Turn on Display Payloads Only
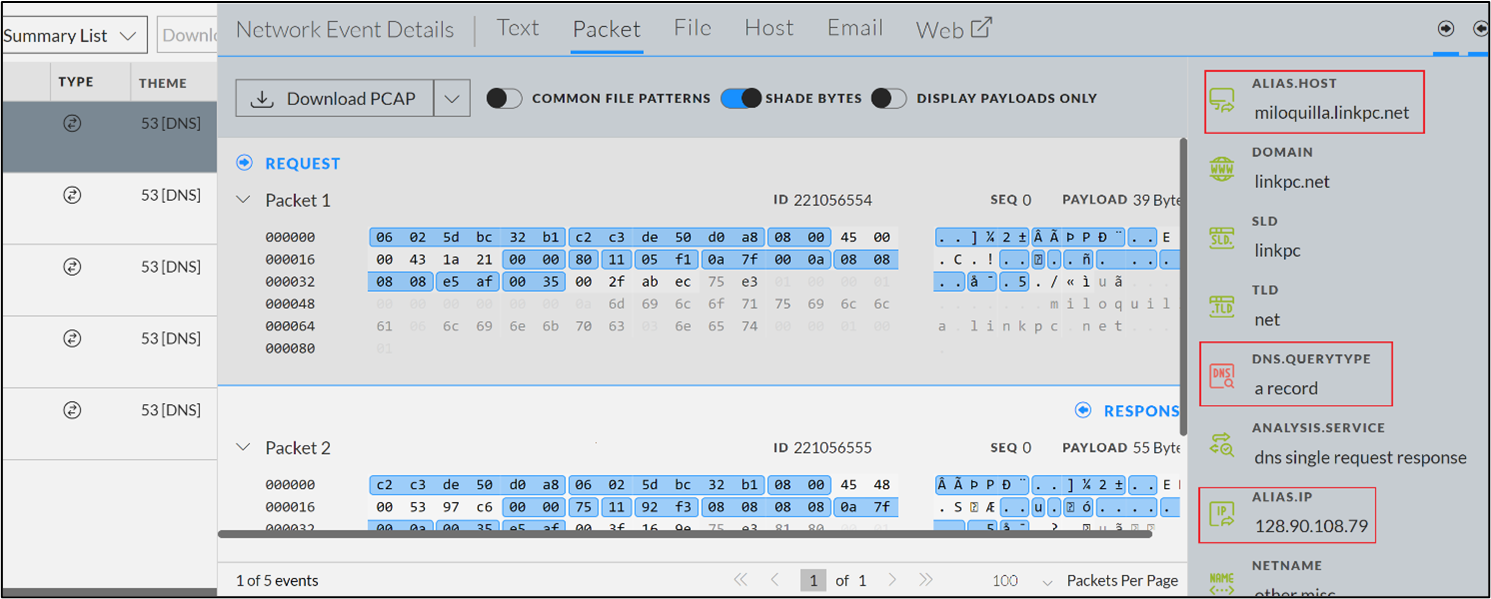The width and height of the screenshot is (1491, 599). point(888,98)
